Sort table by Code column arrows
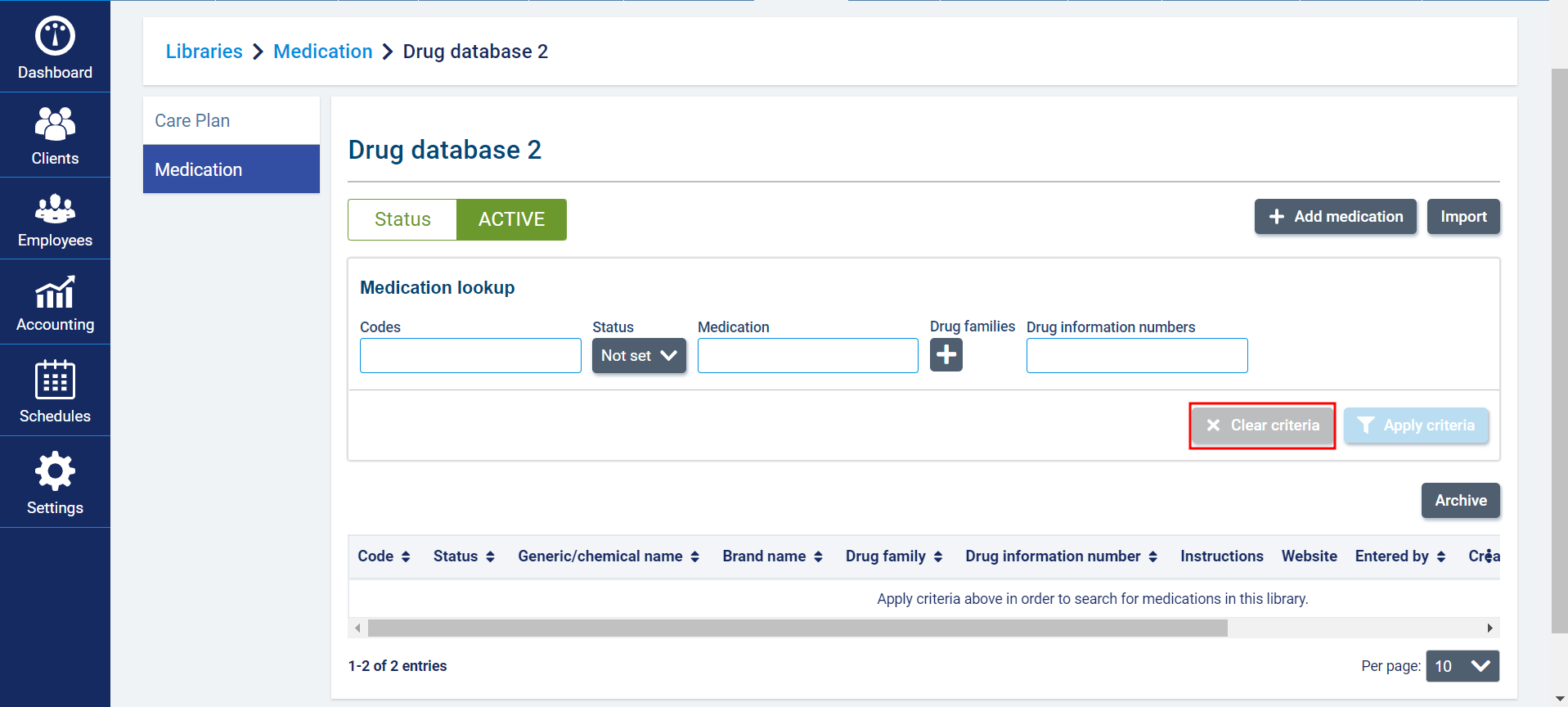 405,556
